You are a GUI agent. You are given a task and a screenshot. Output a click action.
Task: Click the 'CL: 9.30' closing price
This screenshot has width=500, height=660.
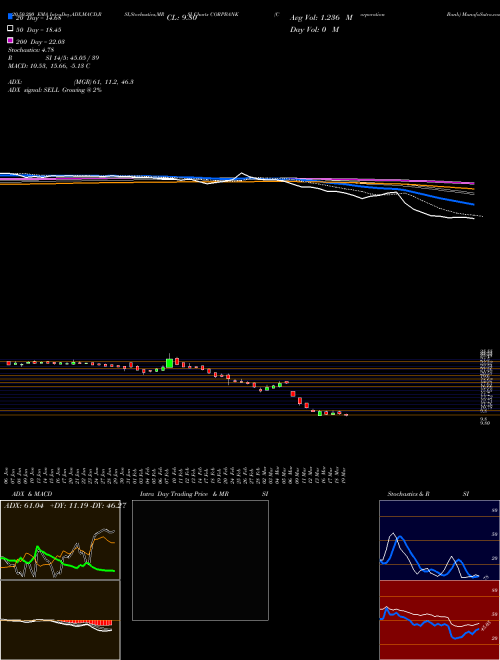(182, 18)
